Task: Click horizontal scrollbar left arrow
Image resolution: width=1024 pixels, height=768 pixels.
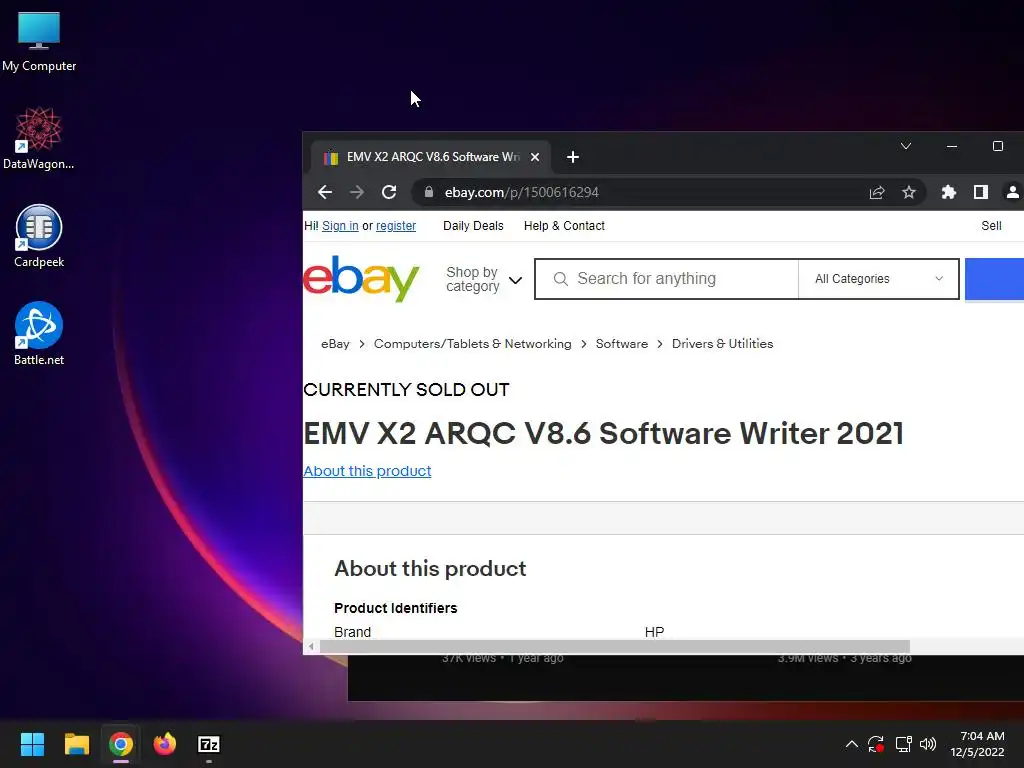Action: [x=311, y=647]
